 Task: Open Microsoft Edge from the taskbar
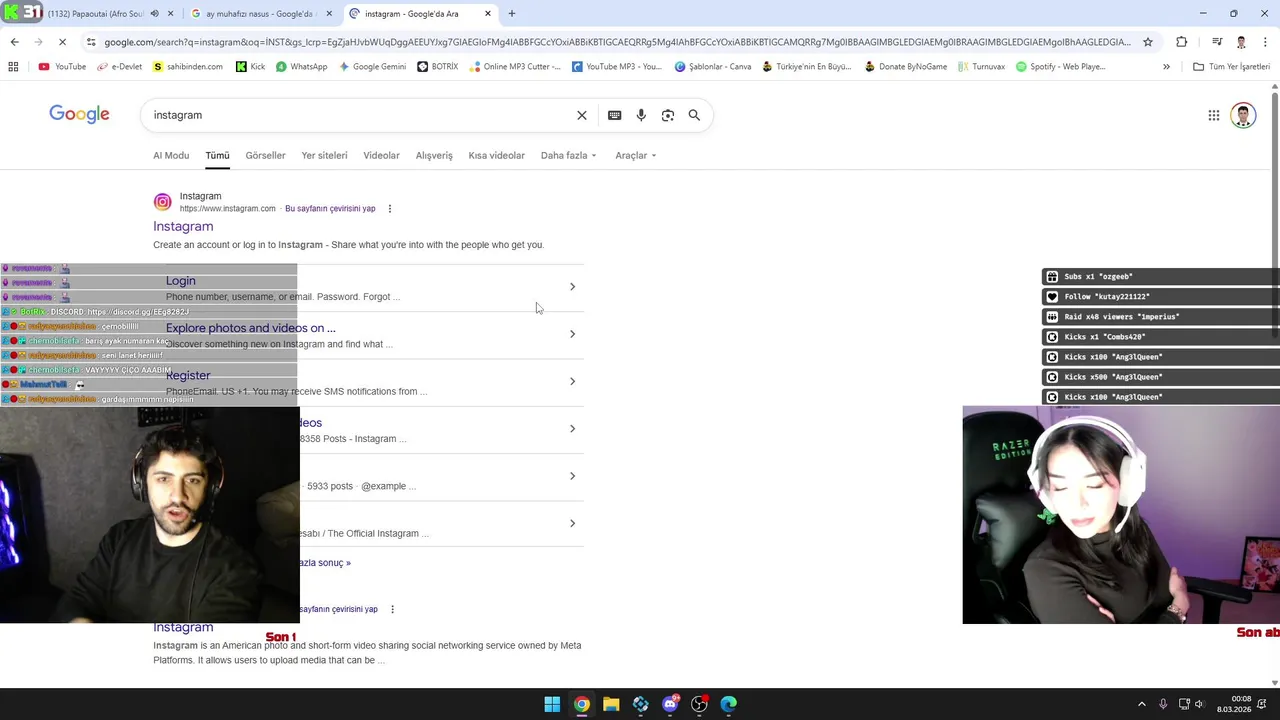[x=729, y=704]
